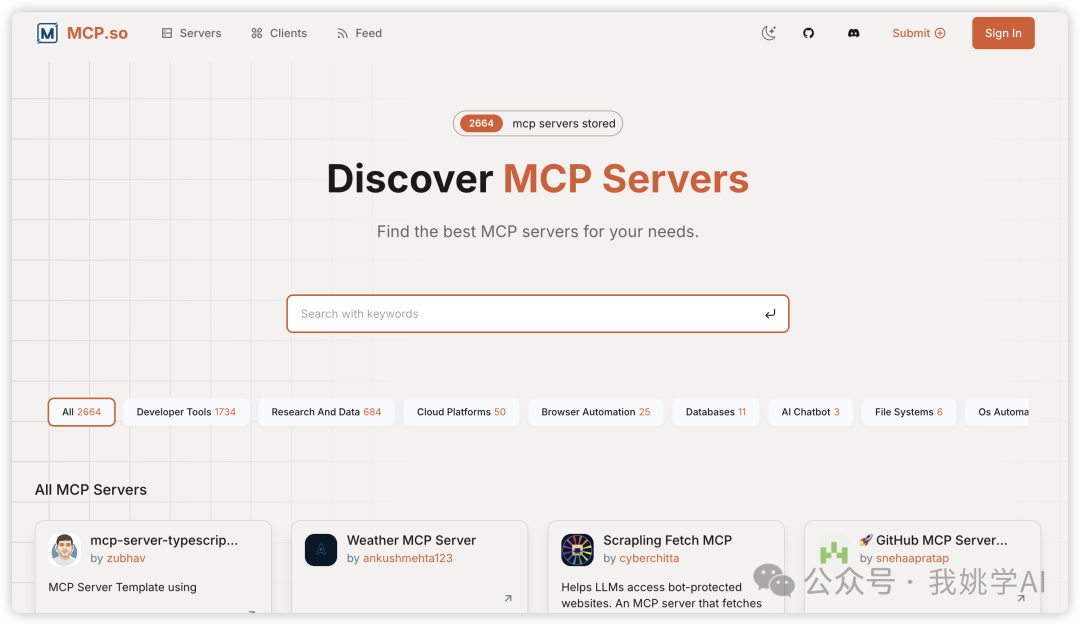Open zubhav's profile link
This screenshot has width=1080, height=625.
tap(126, 558)
